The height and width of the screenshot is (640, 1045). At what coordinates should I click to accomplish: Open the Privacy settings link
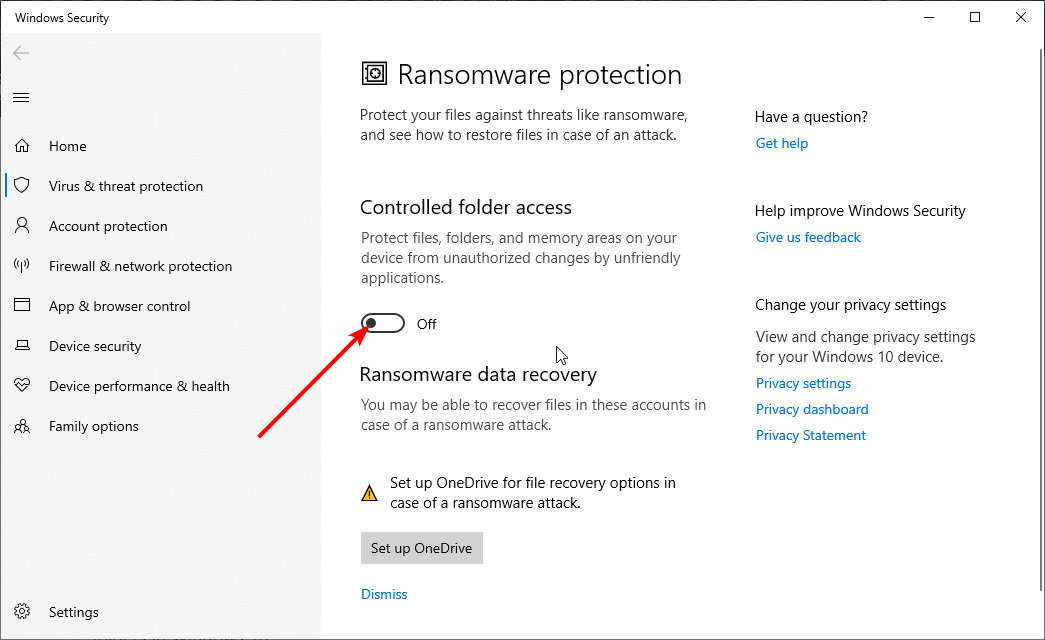(803, 383)
